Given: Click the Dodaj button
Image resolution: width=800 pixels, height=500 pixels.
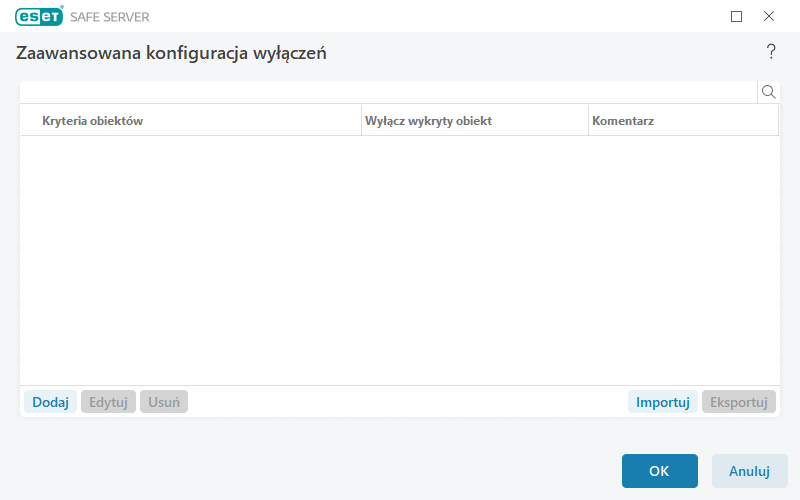Looking at the screenshot, I should (51, 402).
